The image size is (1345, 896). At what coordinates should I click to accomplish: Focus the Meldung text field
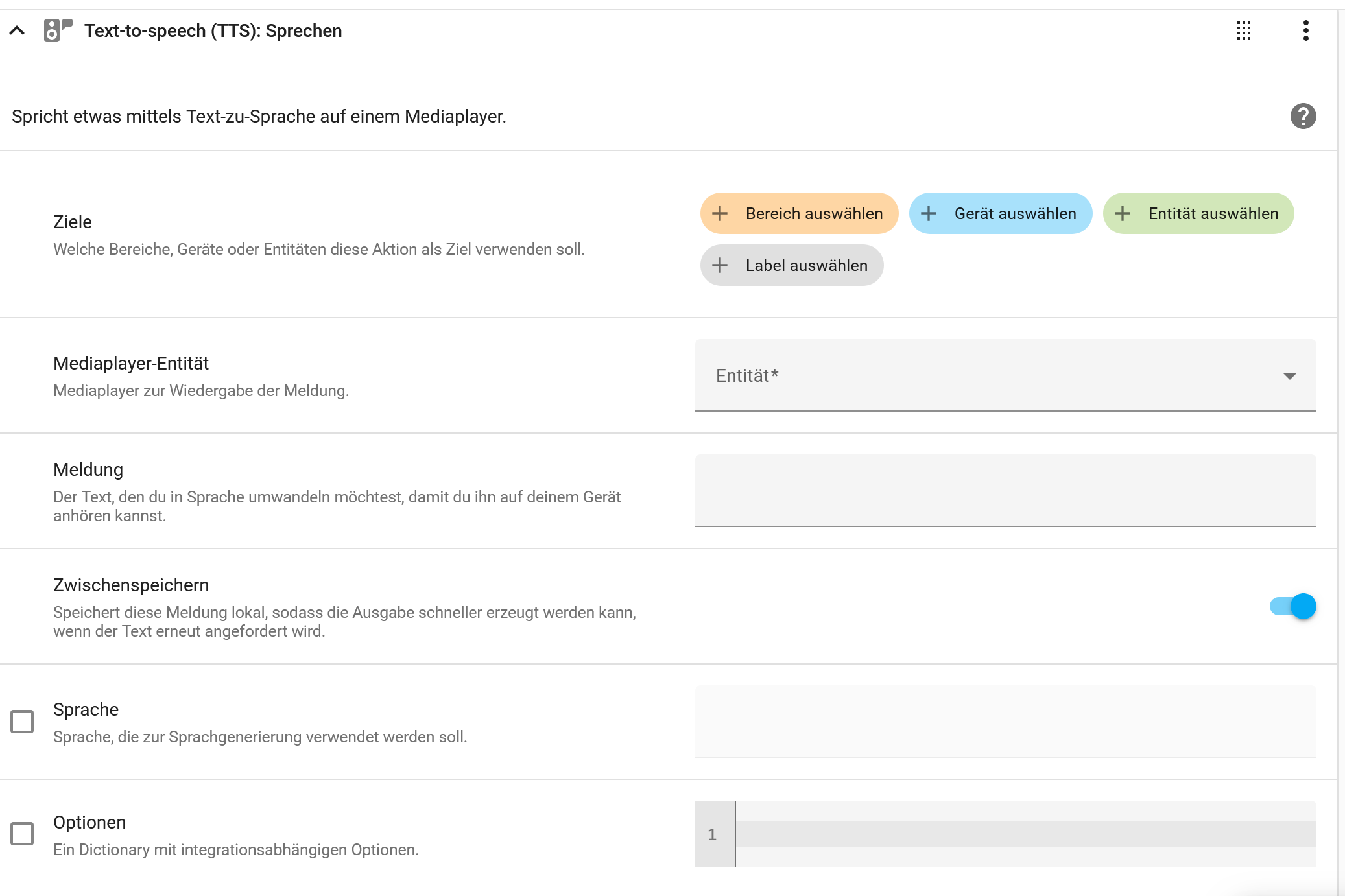[1005, 491]
